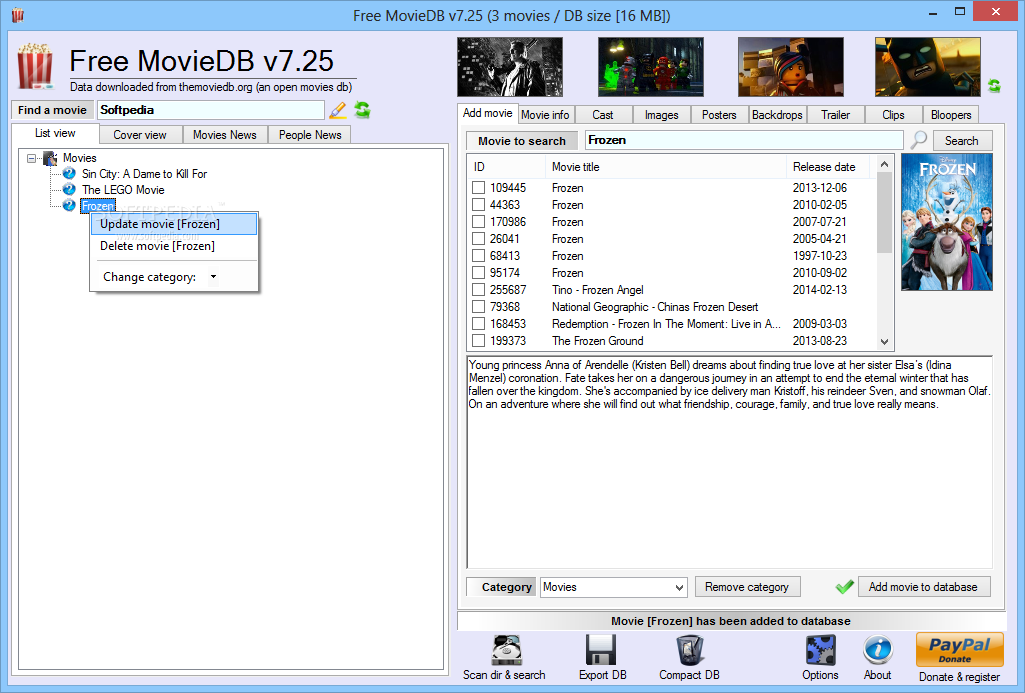
Task: Click the Export DB floppy disk icon
Action: click(600, 651)
